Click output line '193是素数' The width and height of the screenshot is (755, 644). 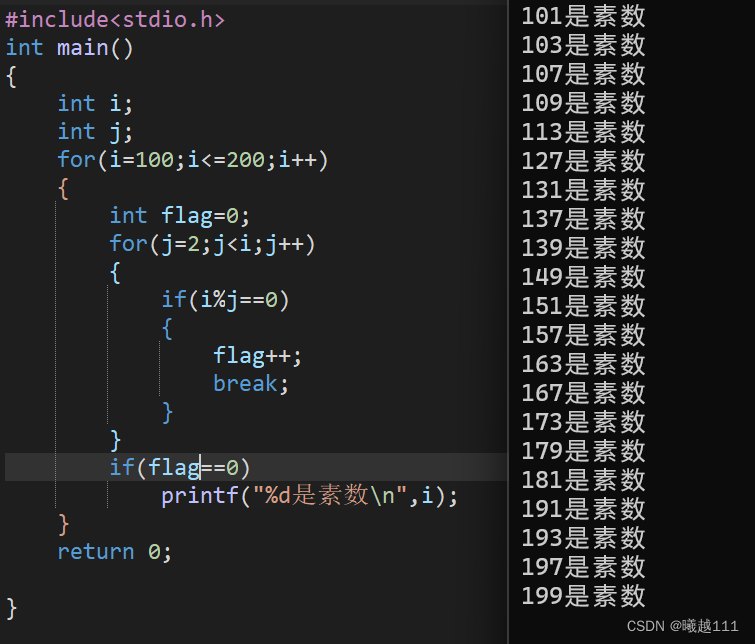(x=583, y=538)
